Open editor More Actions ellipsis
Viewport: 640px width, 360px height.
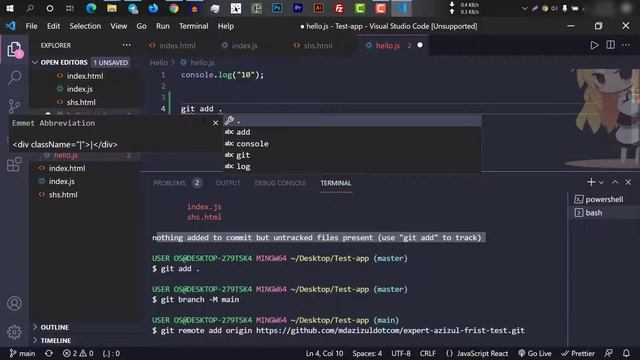tap(626, 45)
